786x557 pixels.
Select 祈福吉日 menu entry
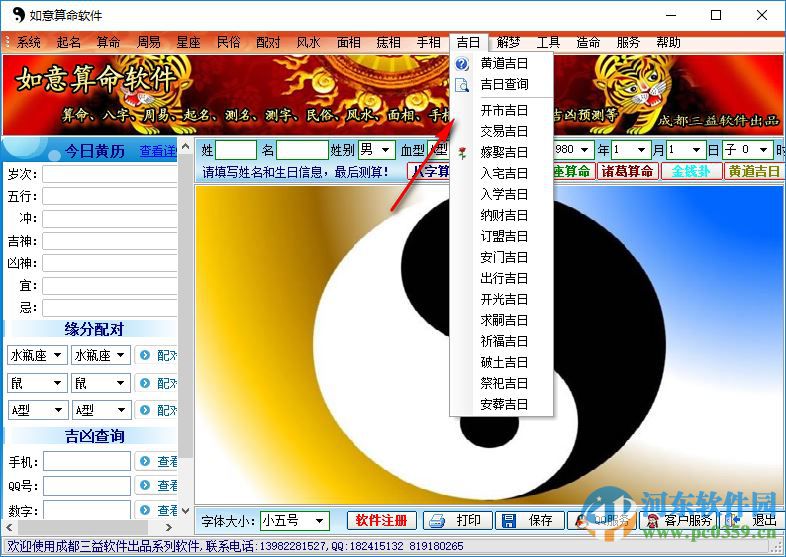(x=502, y=341)
